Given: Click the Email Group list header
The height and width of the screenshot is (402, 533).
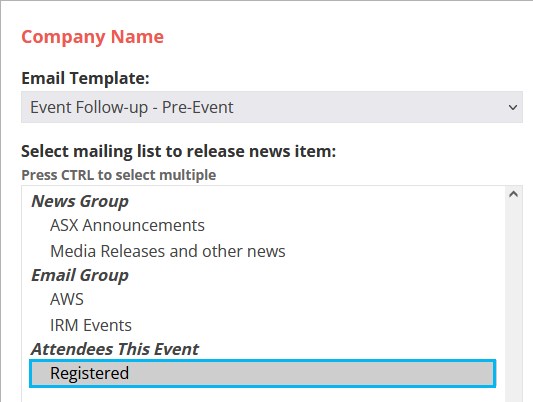Looking at the screenshot, I should (80, 275).
